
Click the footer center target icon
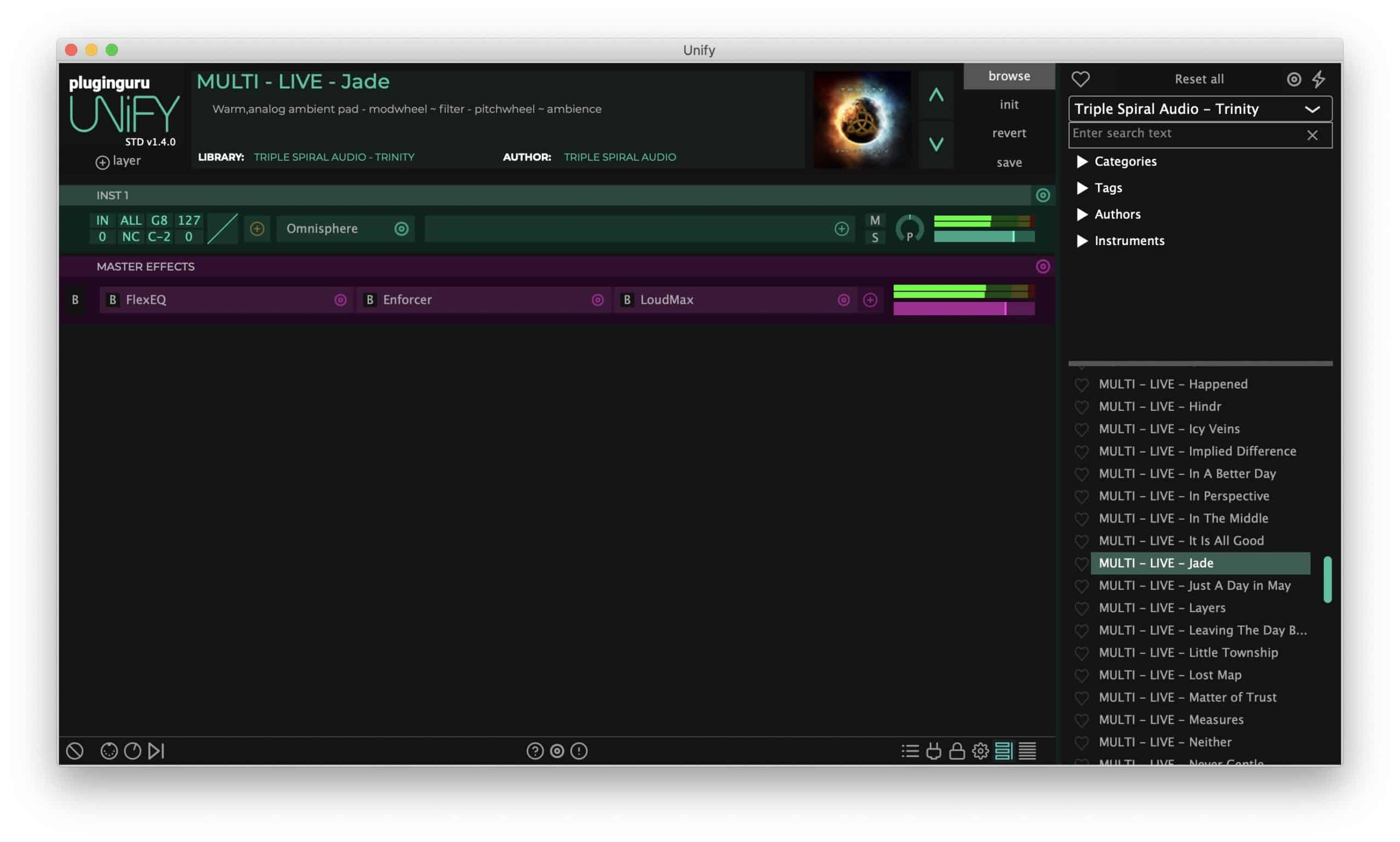[x=557, y=751]
